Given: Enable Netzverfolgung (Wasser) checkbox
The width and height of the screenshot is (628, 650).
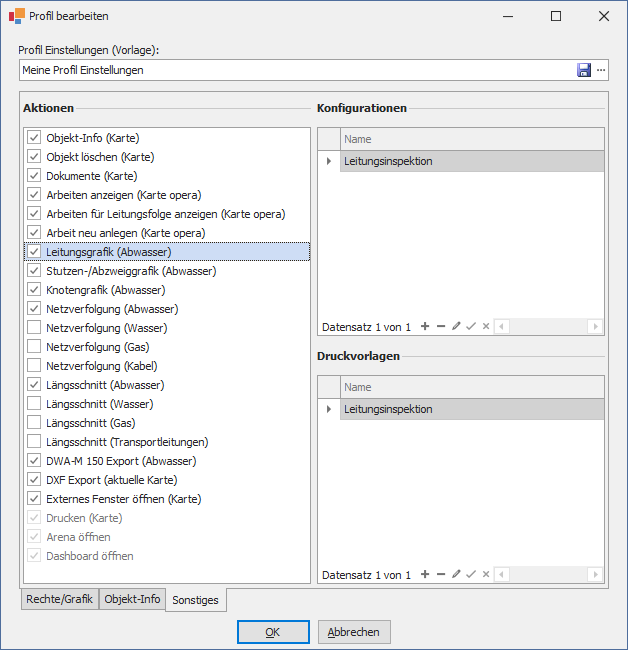Looking at the screenshot, I should [x=34, y=328].
